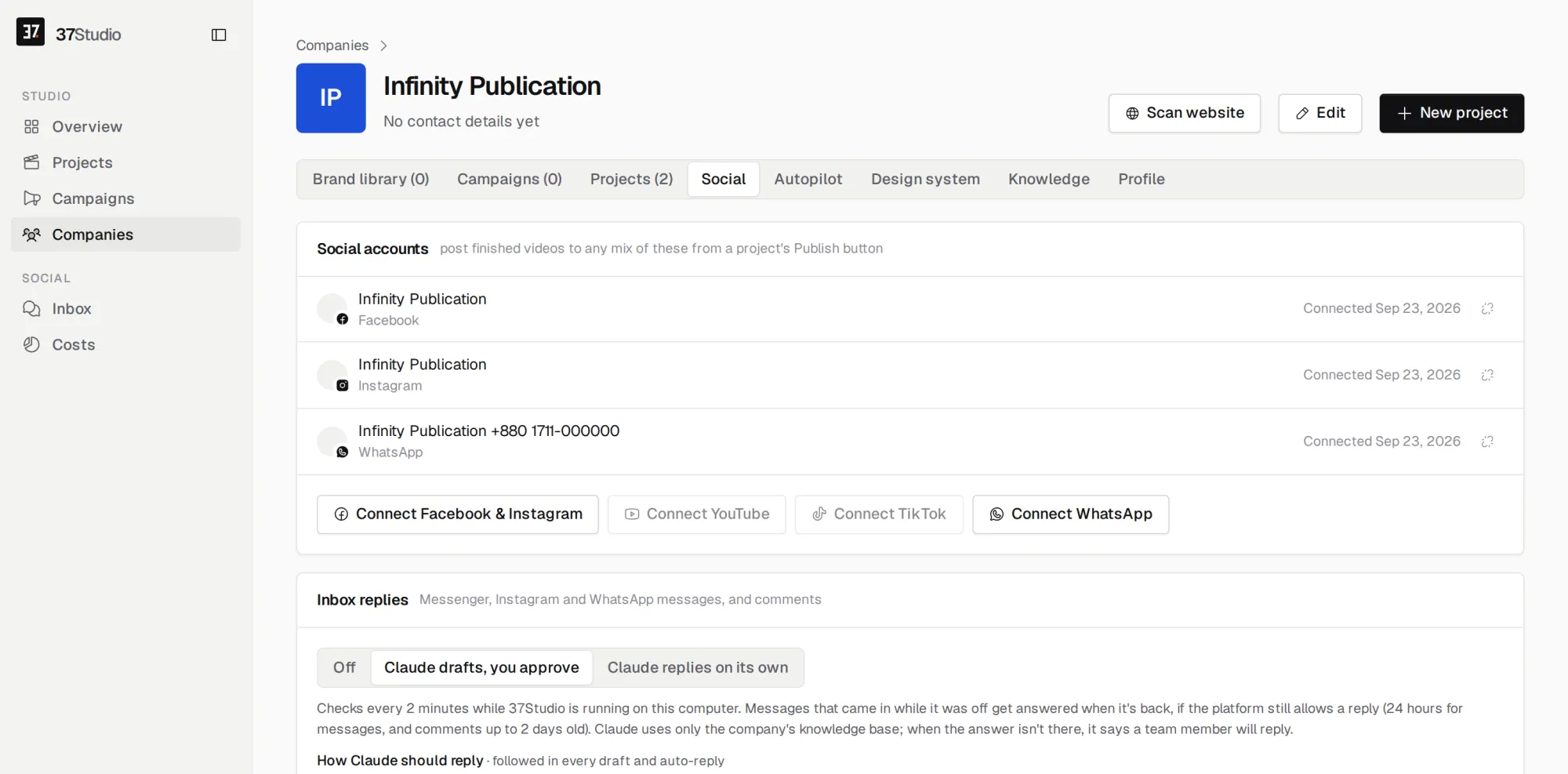The image size is (1568, 774).
Task: Open the Autopilot tab
Action: [808, 180]
